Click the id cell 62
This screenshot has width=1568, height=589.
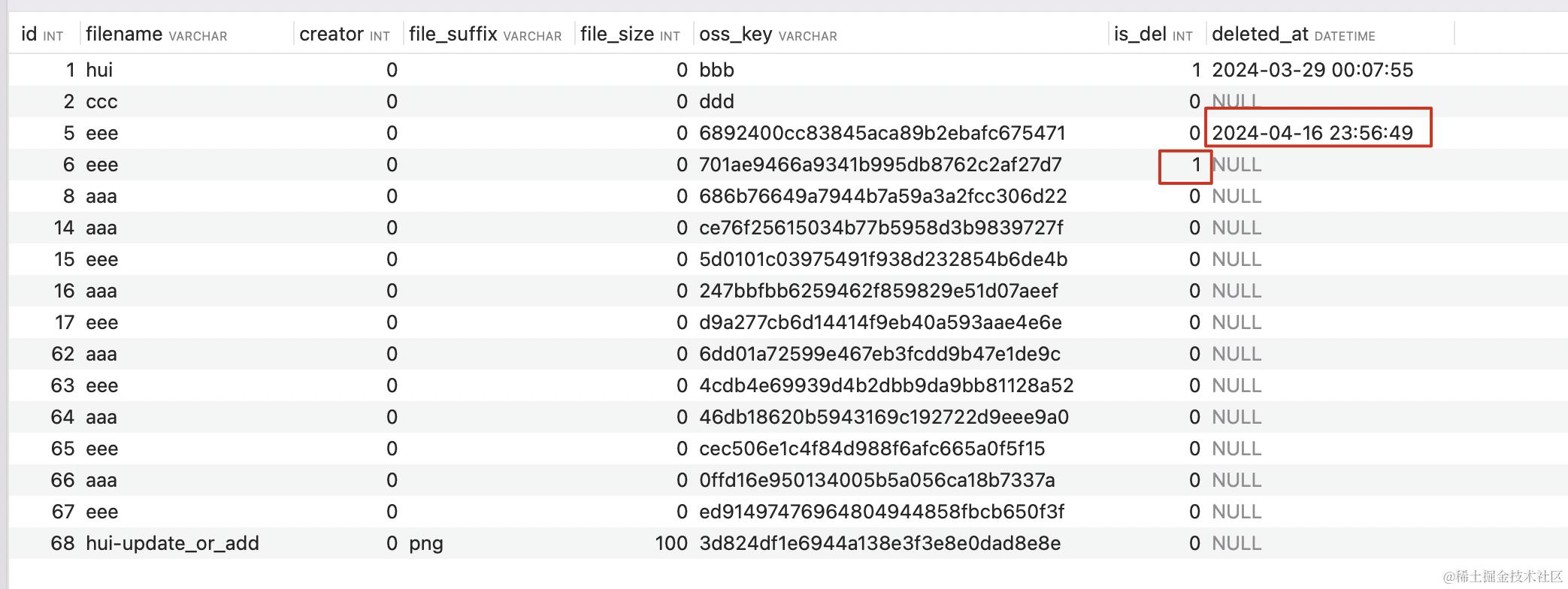pos(62,354)
